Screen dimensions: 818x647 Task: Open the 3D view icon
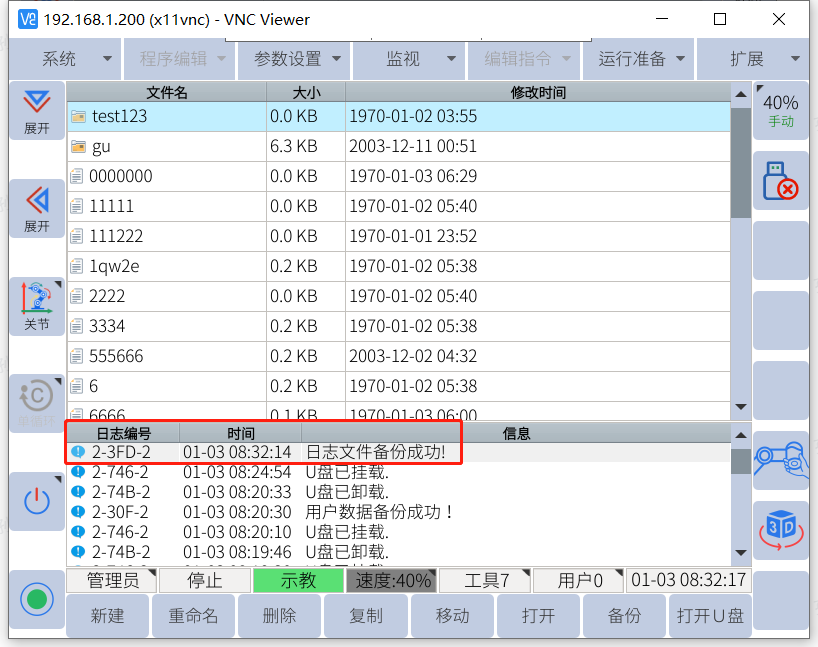tap(780, 529)
